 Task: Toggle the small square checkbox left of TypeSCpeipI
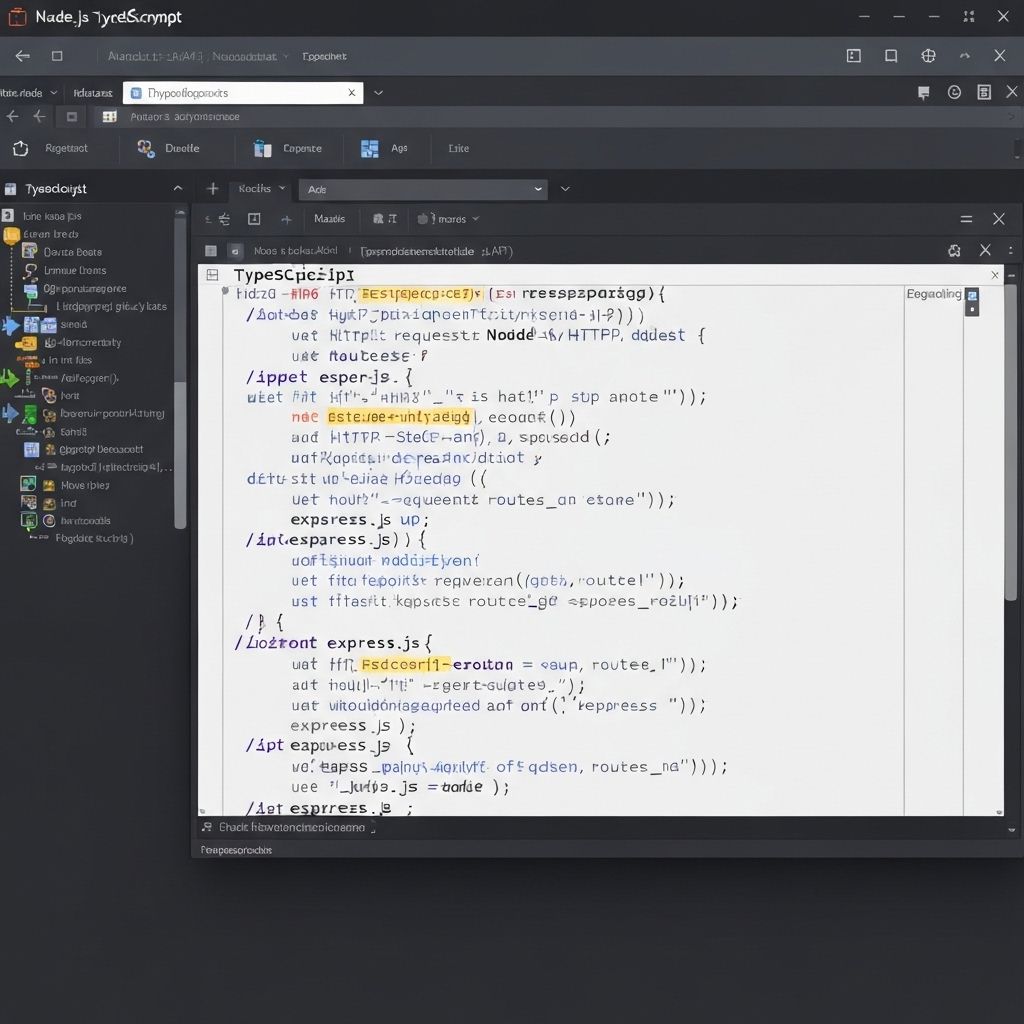[x=212, y=274]
